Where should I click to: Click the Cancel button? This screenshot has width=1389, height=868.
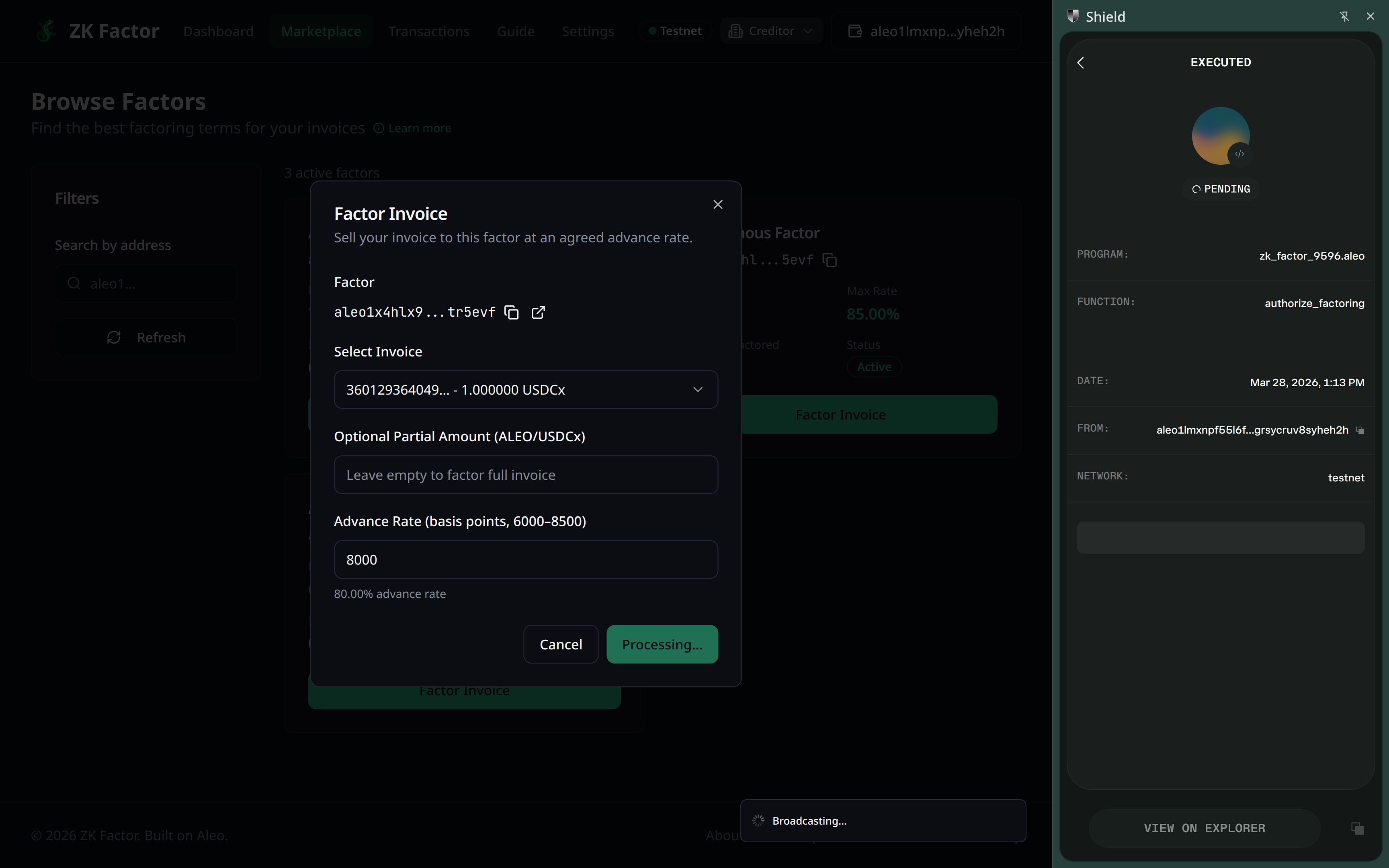(560, 643)
